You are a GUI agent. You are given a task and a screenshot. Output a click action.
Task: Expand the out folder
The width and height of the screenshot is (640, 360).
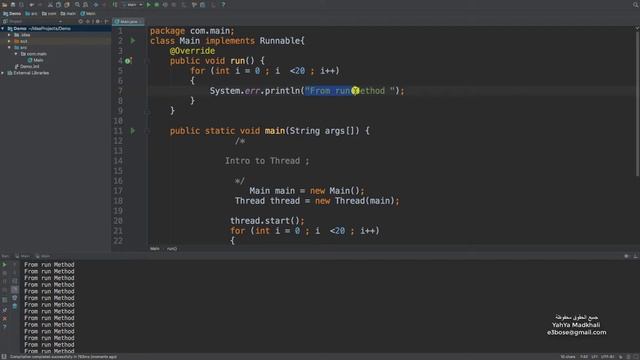coord(9,41)
